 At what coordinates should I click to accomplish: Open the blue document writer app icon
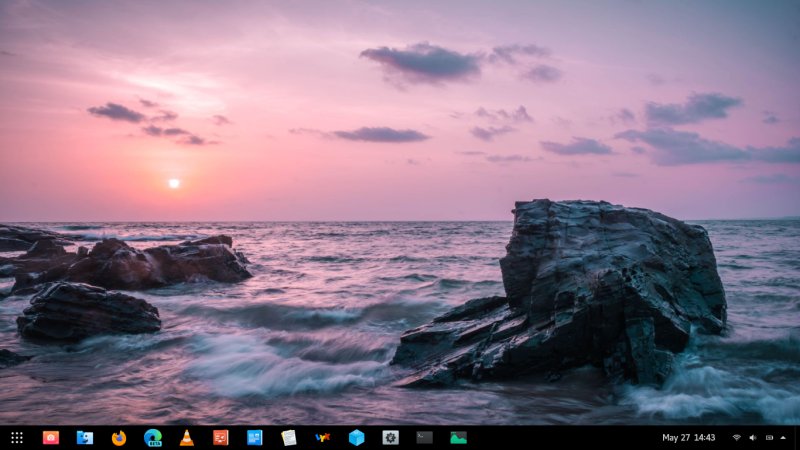255,438
